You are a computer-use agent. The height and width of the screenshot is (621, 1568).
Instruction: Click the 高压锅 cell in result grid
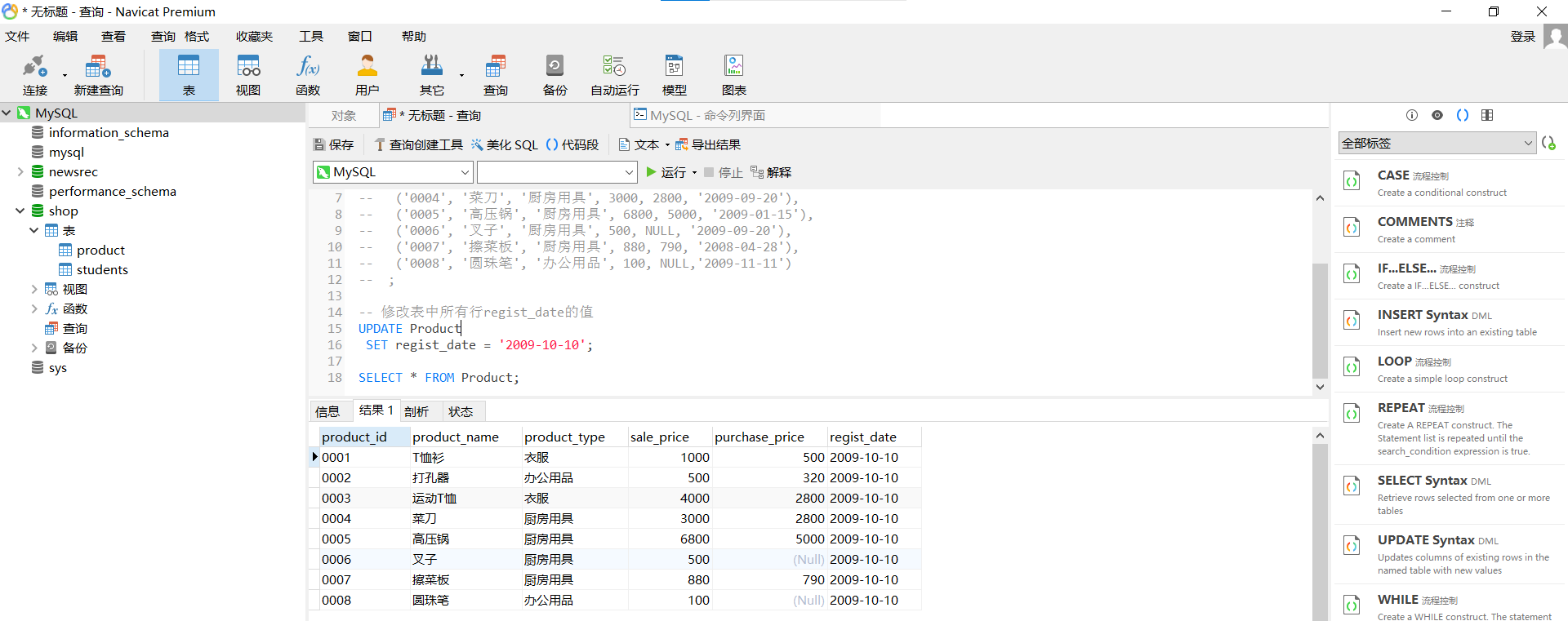(x=466, y=539)
